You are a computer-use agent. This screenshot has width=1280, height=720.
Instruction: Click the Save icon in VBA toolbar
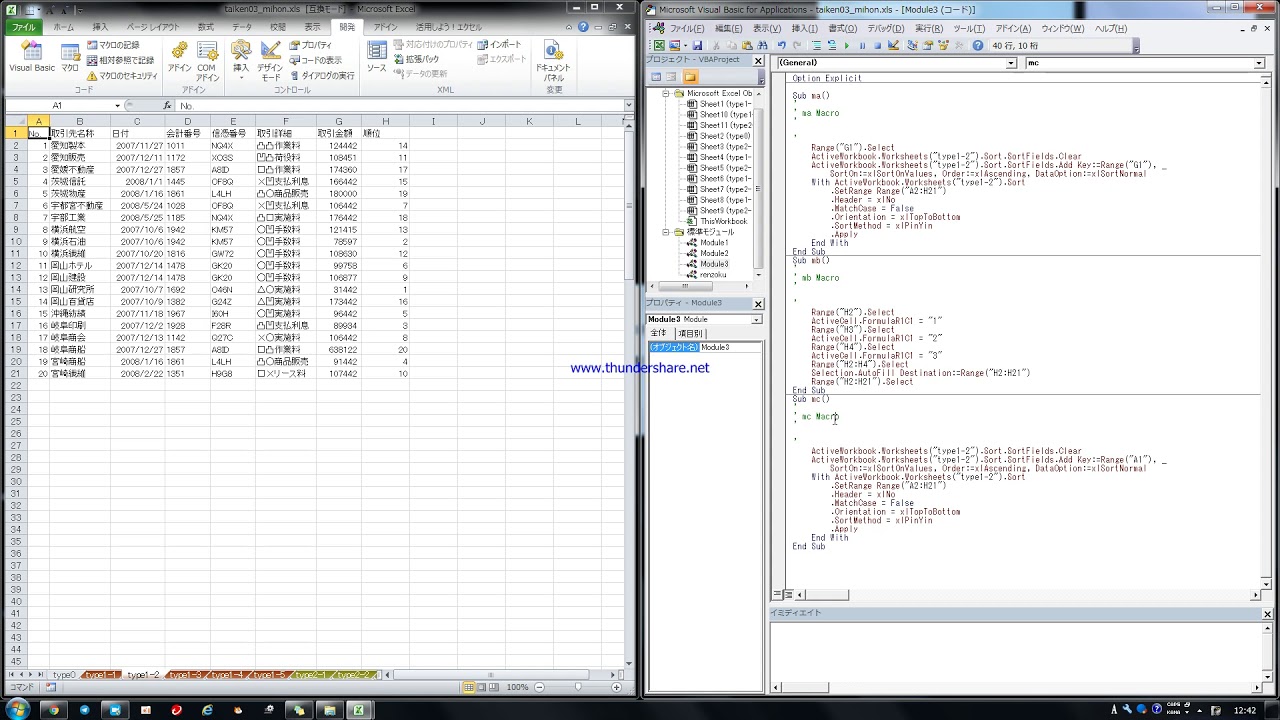(697, 46)
